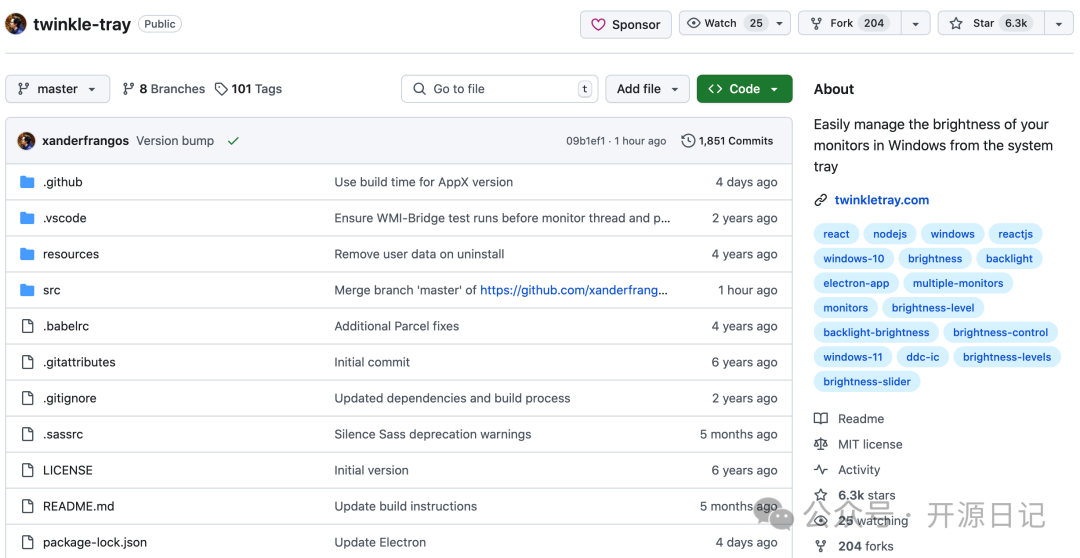Open the twinkletray.com website link
1080x558 pixels.
click(881, 200)
